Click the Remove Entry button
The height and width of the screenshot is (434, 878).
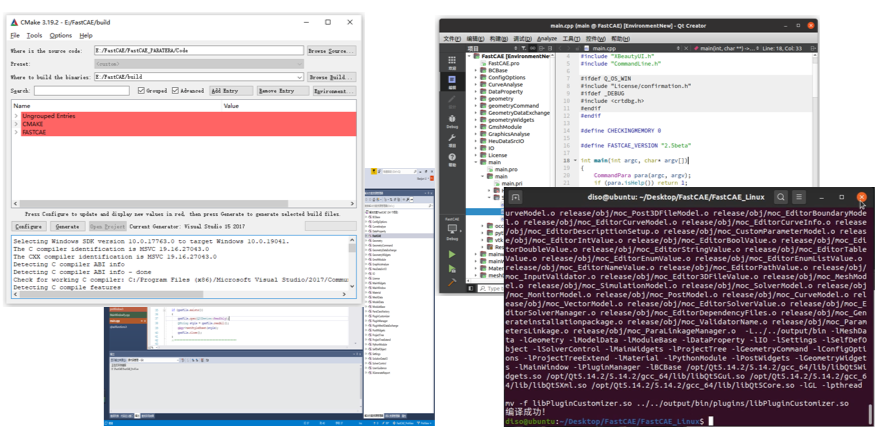[x=283, y=91]
